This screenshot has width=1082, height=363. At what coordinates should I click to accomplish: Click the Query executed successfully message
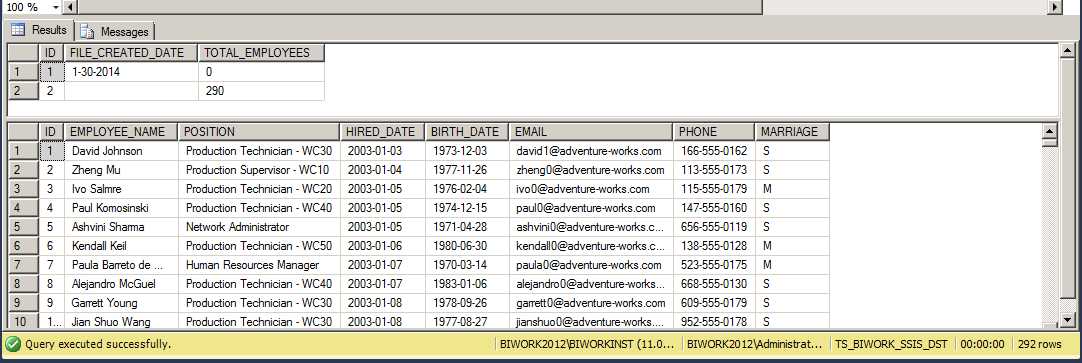point(98,344)
